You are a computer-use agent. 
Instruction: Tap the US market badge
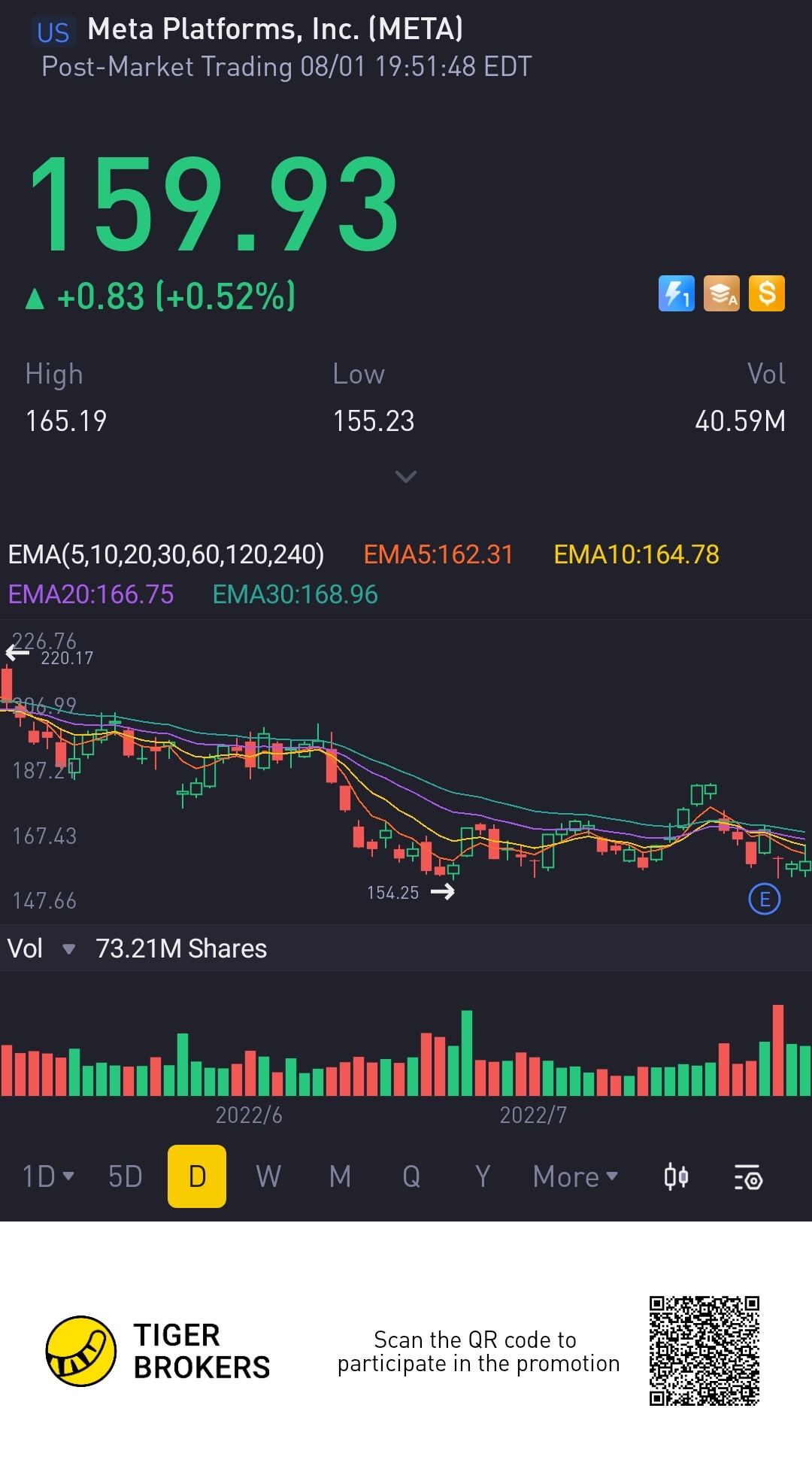click(x=53, y=32)
